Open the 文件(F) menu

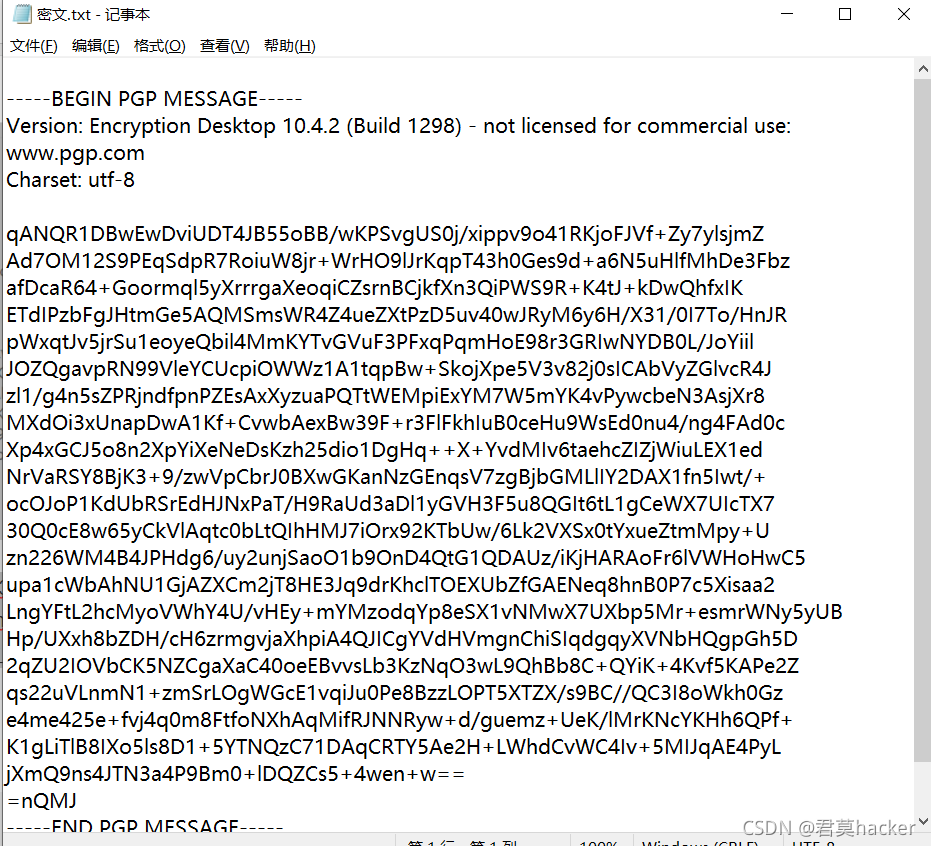click(x=34, y=46)
